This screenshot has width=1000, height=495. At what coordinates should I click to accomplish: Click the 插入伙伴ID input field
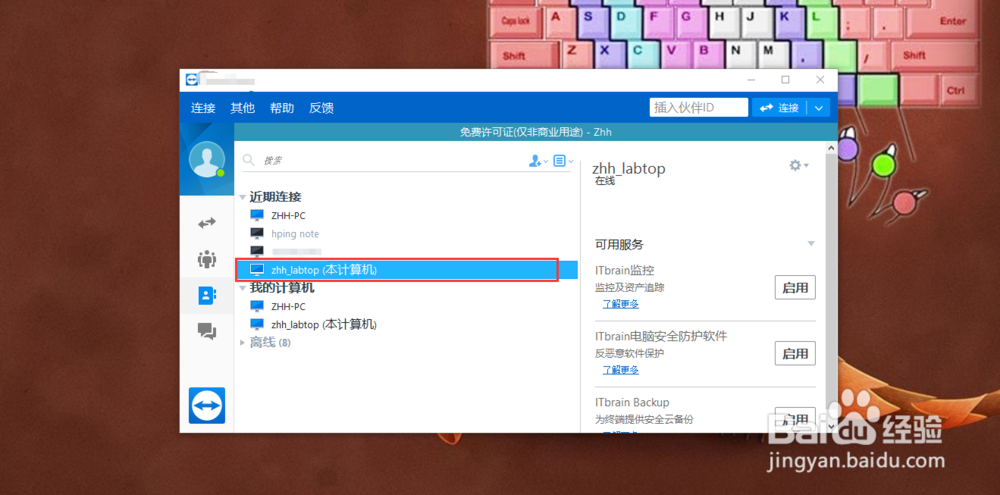coord(699,108)
